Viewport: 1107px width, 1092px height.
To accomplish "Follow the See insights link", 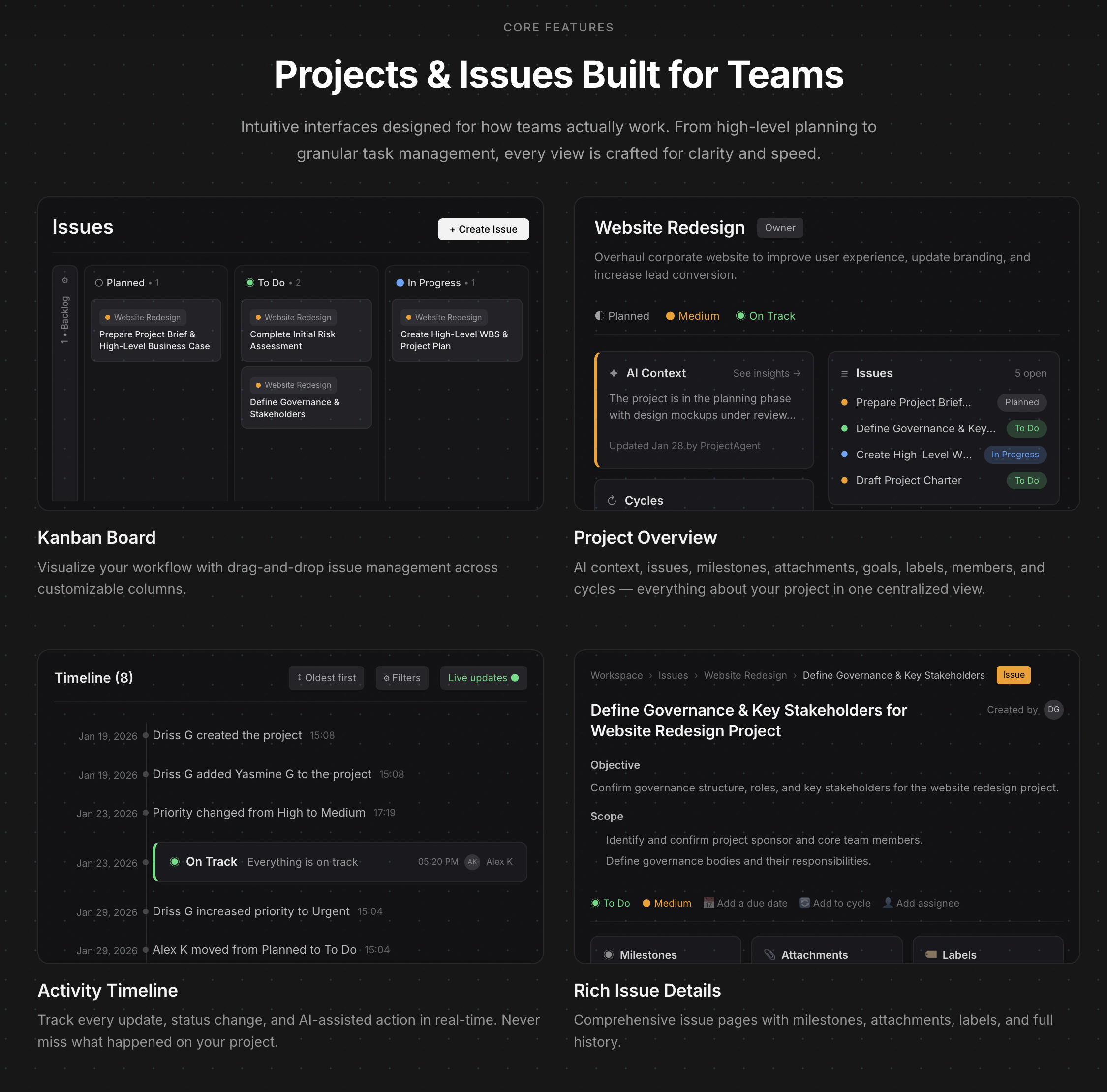I will coord(766,373).
